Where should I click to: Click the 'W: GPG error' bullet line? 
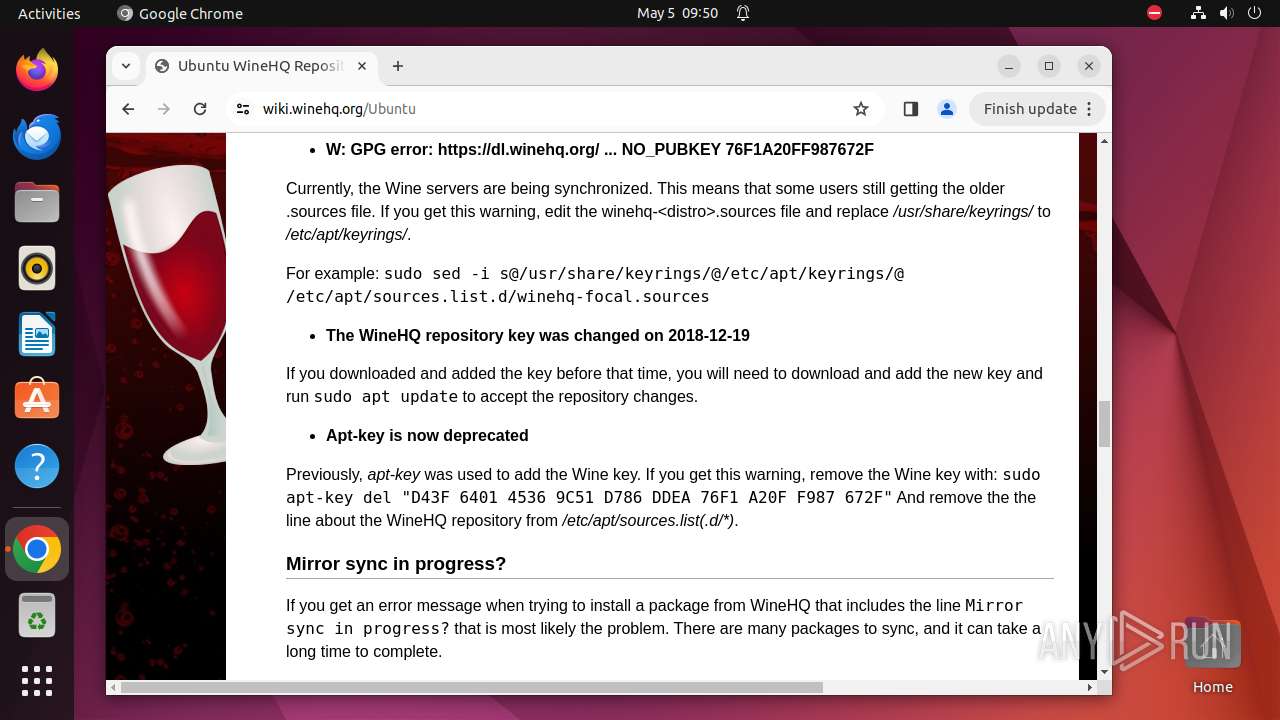[600, 149]
